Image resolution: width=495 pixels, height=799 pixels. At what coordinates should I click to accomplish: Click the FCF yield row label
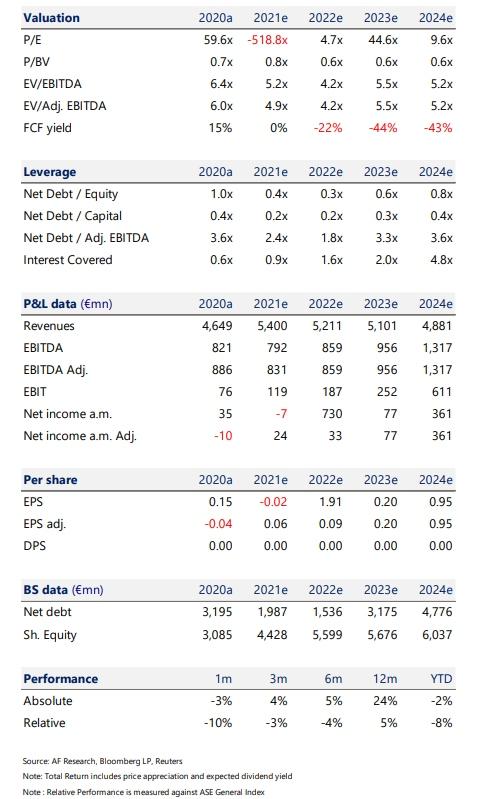pos(47,128)
